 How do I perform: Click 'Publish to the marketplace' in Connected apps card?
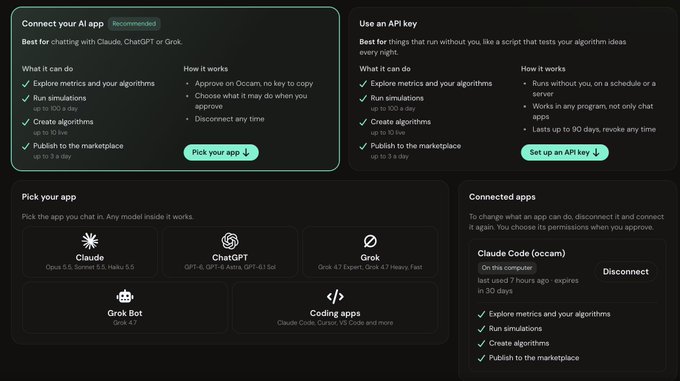[534, 358]
